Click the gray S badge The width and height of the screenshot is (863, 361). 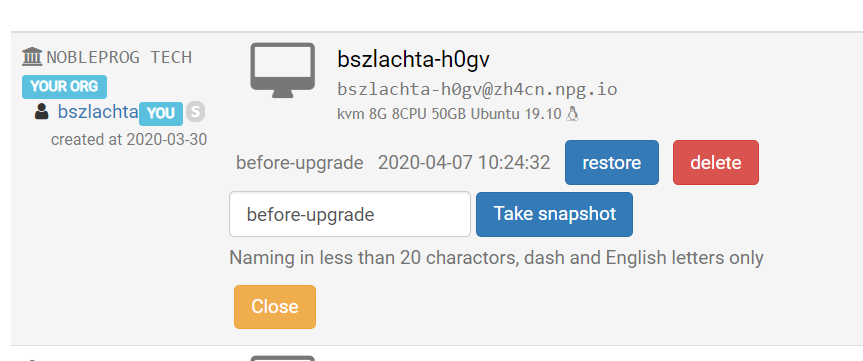pos(195,112)
